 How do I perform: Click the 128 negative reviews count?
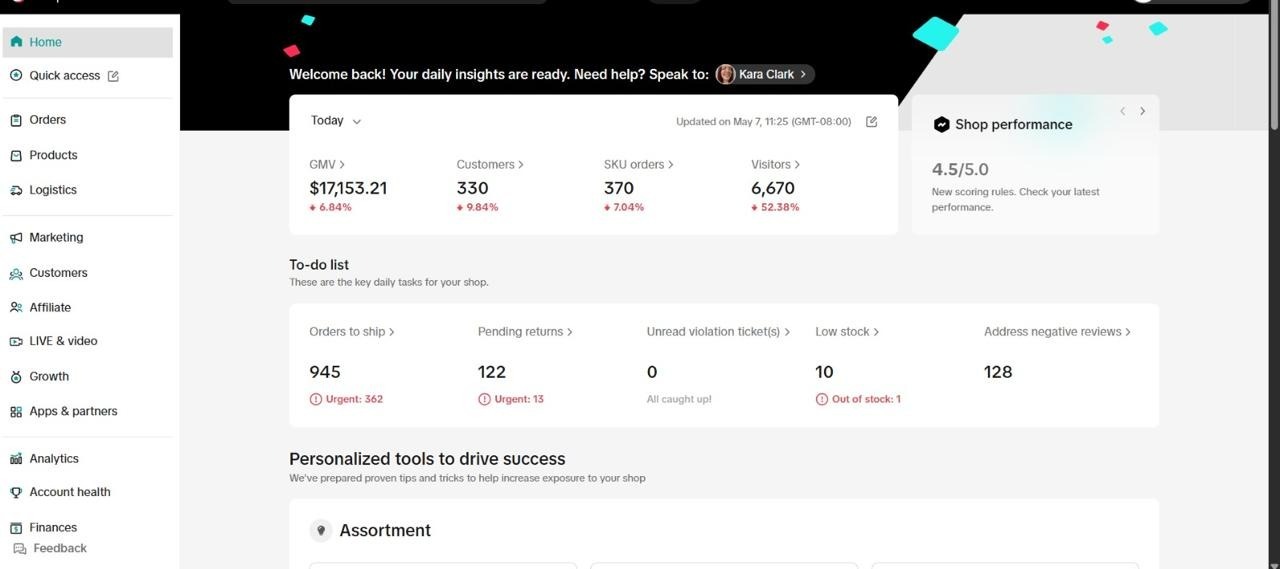coord(998,372)
